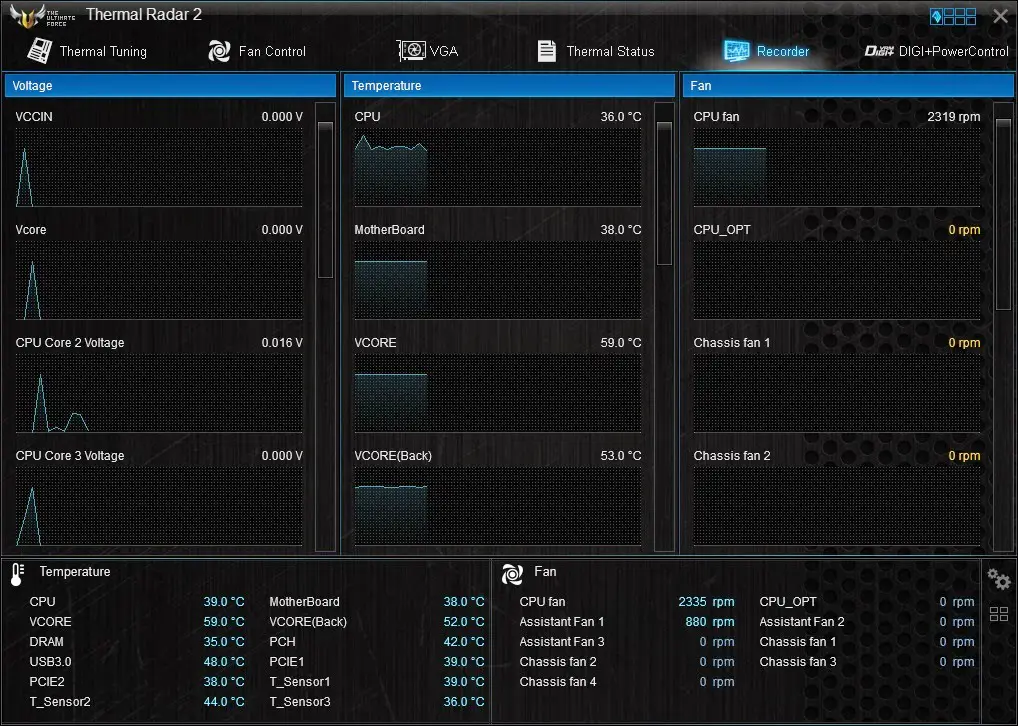1018x726 pixels.
Task: Click the 44.0 °C T_Sensor2 reading
Action: click(224, 702)
